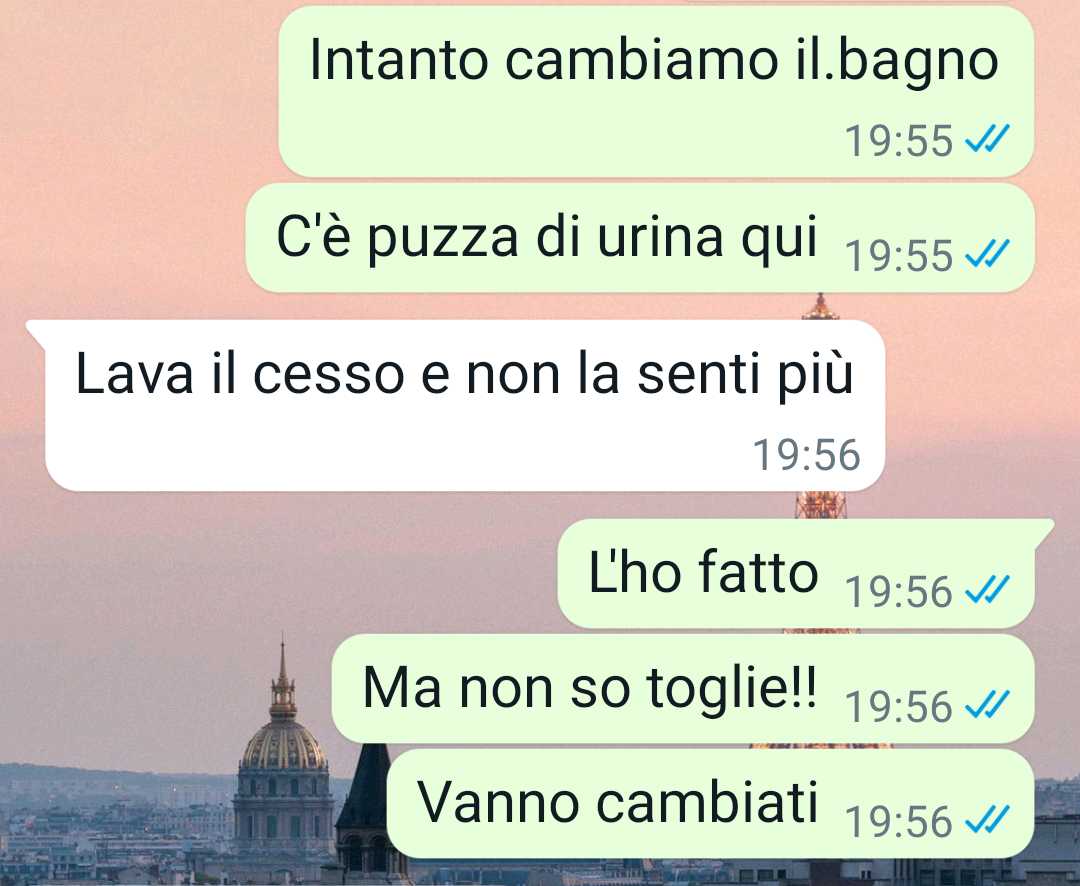Click the double check icon next to 'L'ho fatto'

[987, 590]
